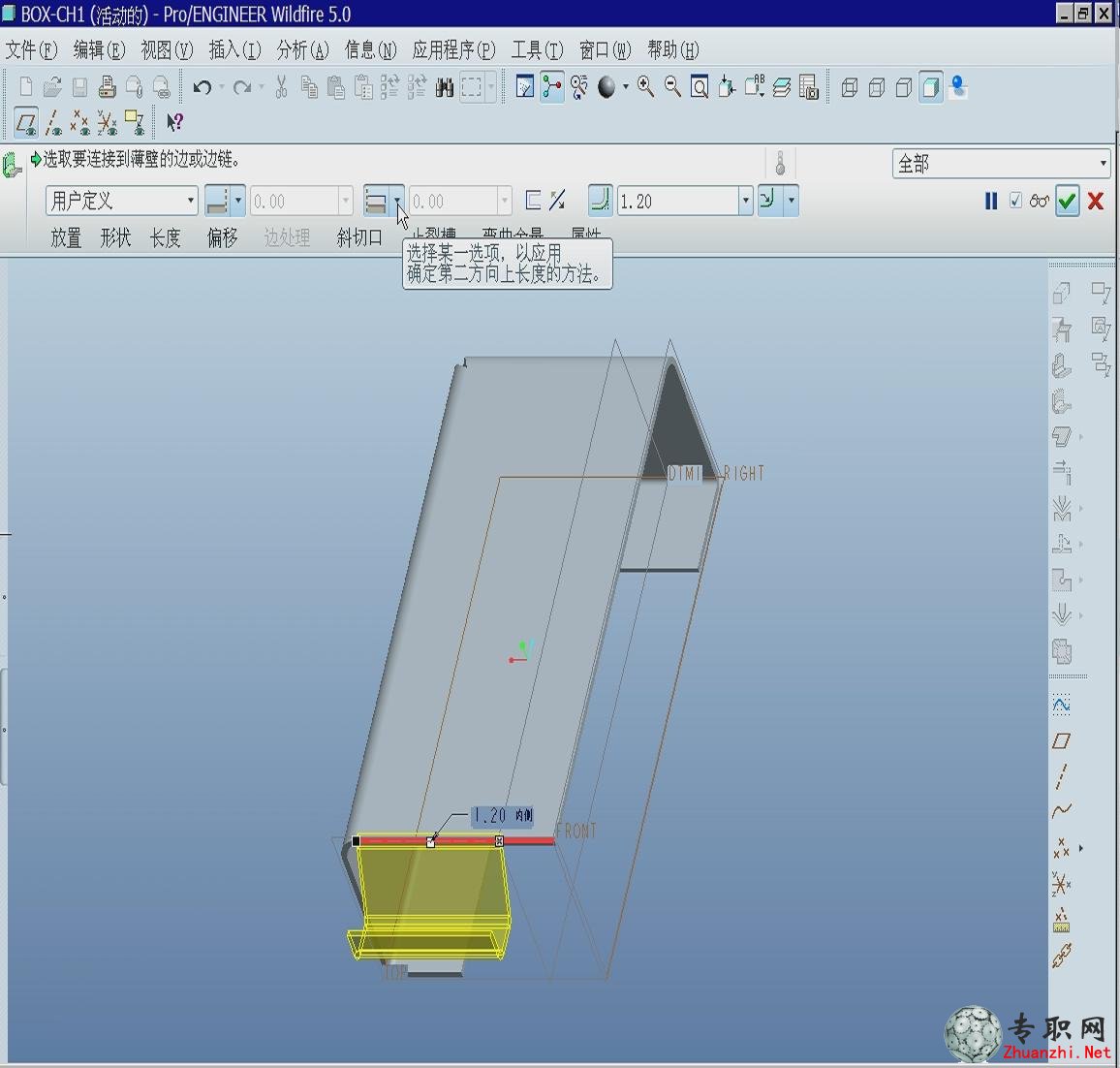
Task: Click the Sketch tool icon in right toolbar
Action: [x=1062, y=706]
